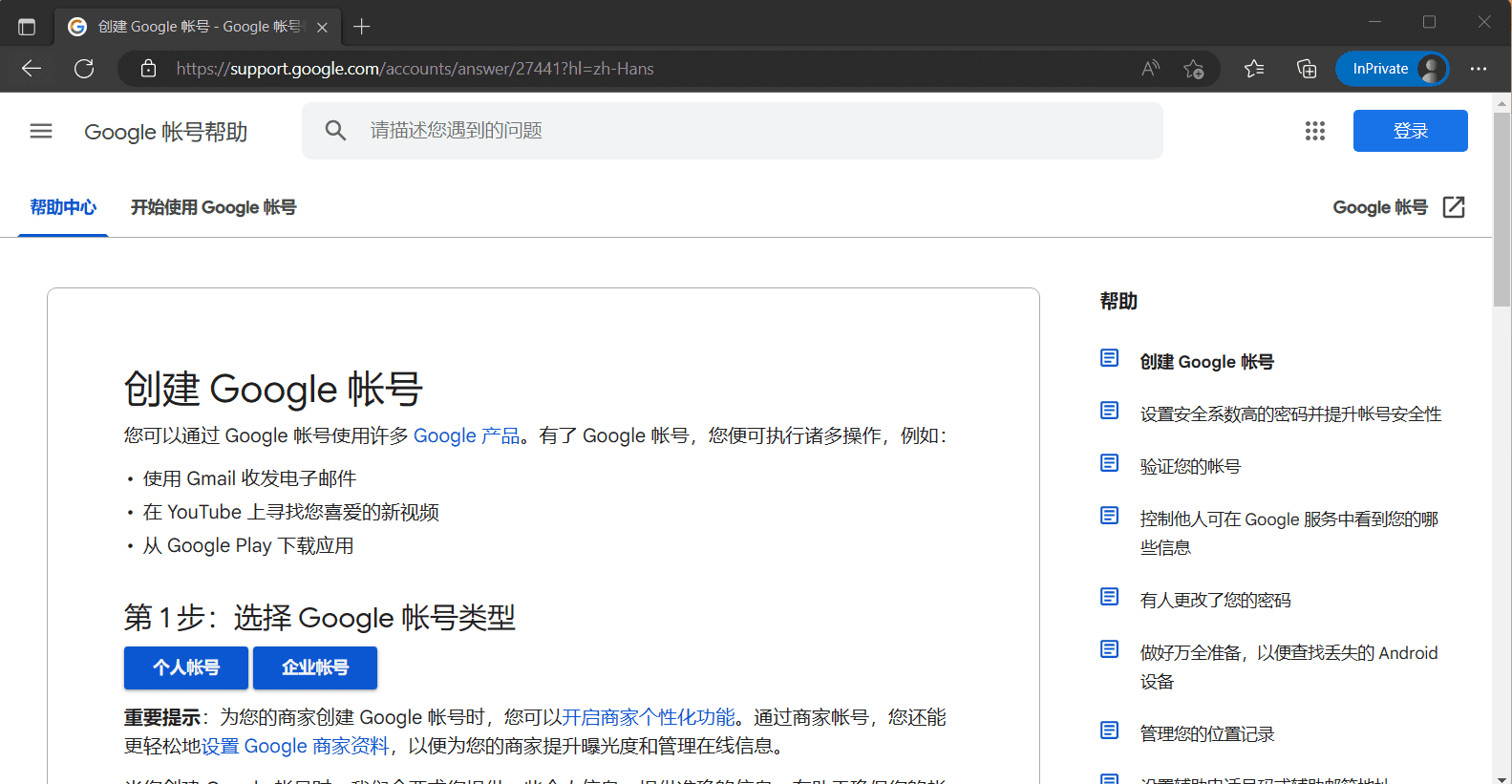1512x784 pixels.
Task: Open 设置安全系数高的密码并提升帐号安全性 article
Action: click(1290, 413)
